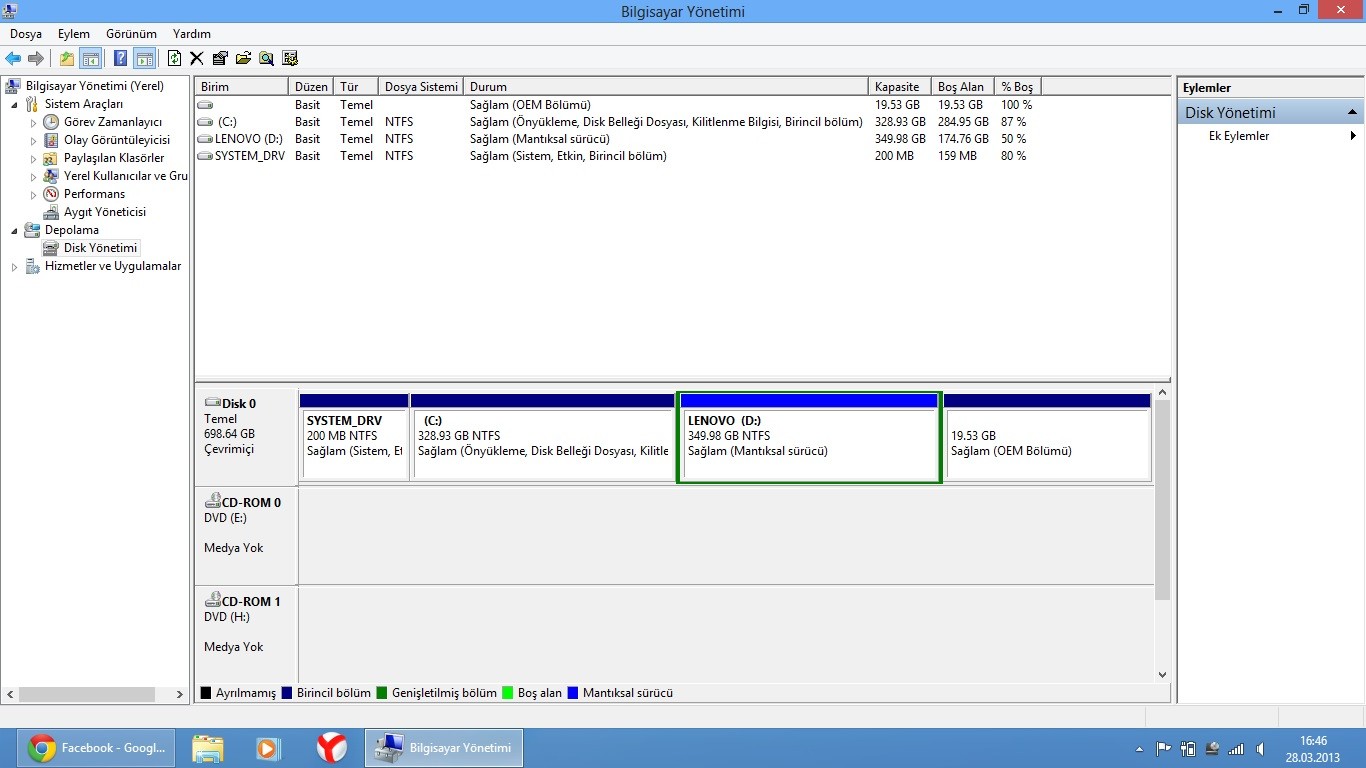Open the Görünüm menu
1366x768 pixels.
pyautogui.click(x=131, y=34)
